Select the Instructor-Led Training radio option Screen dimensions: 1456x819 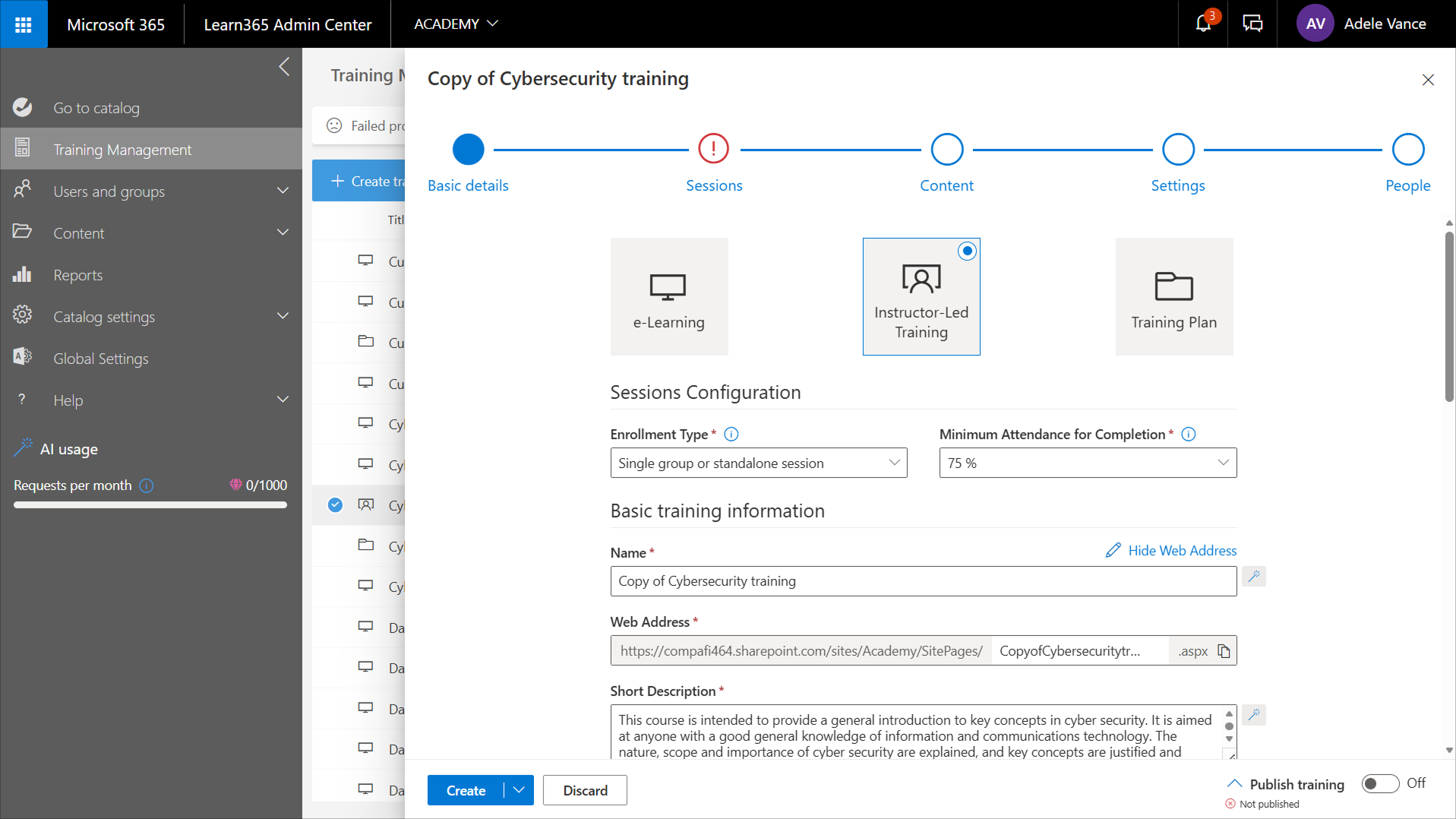tap(967, 251)
